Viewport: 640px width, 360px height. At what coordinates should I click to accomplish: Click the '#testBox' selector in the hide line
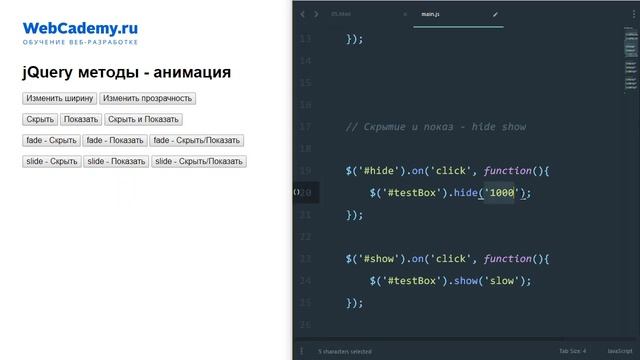(x=412, y=193)
